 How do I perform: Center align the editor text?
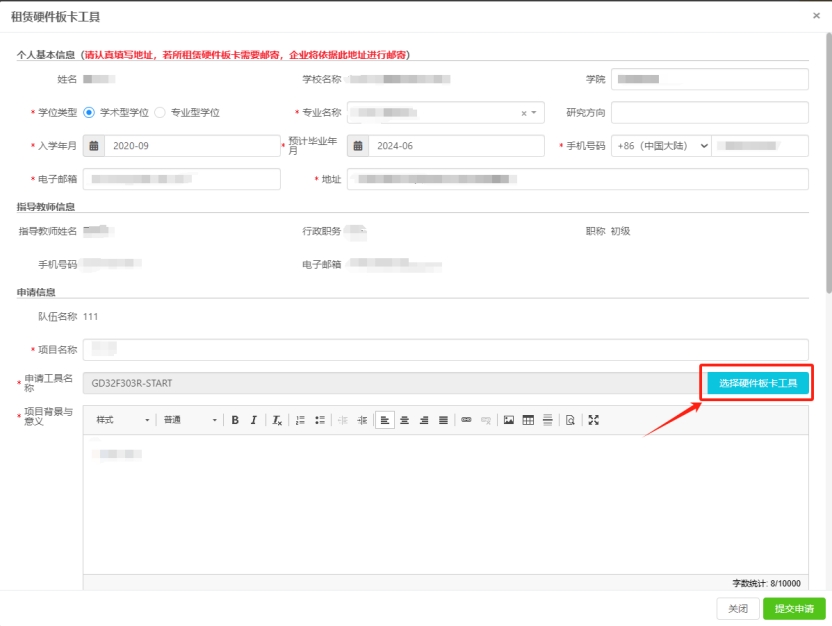(405, 420)
